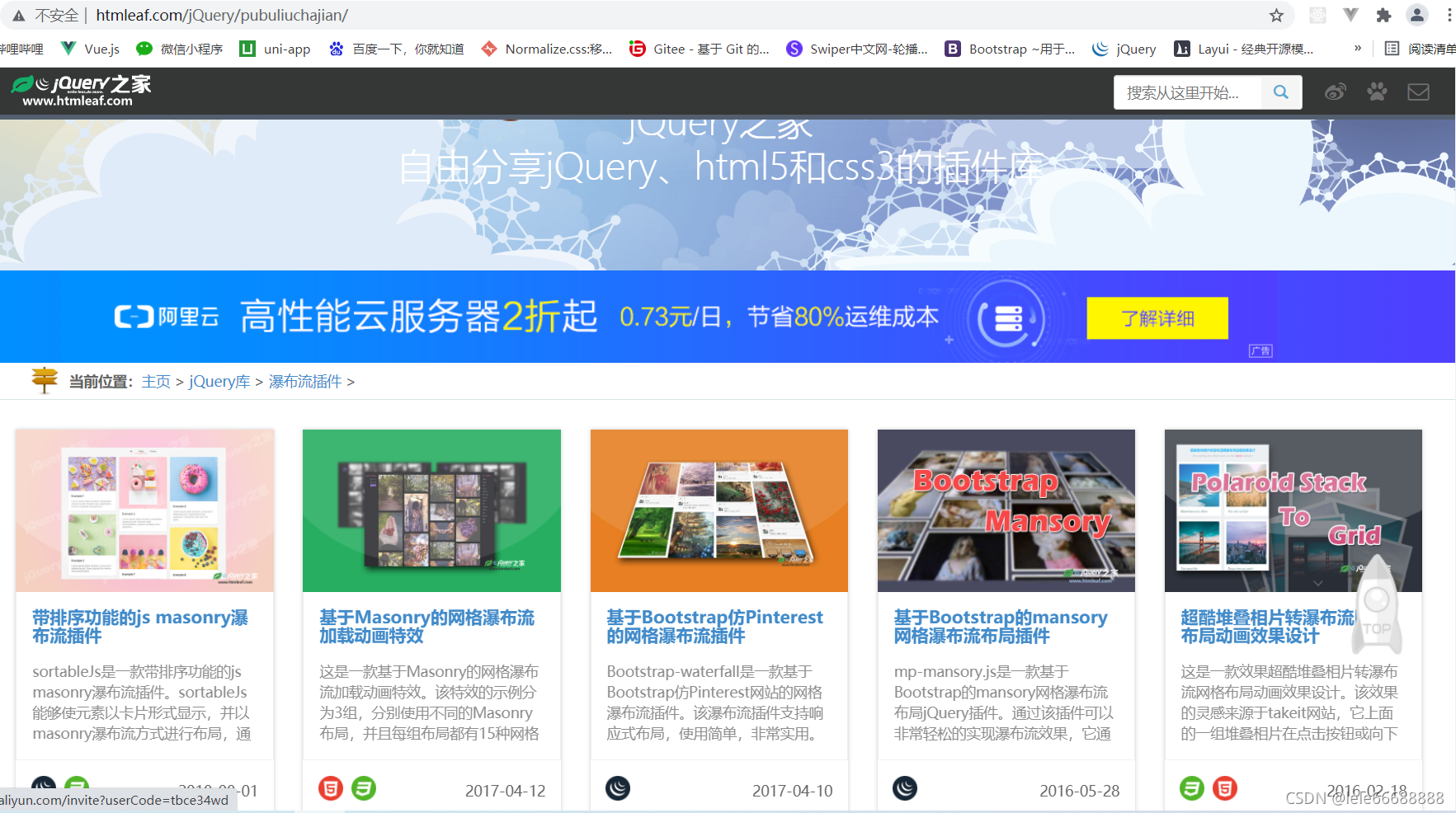This screenshot has height=813, width=1456.
Task: Open title 基于Masonry的网格瀑布流加载动画特效
Action: click(x=427, y=627)
